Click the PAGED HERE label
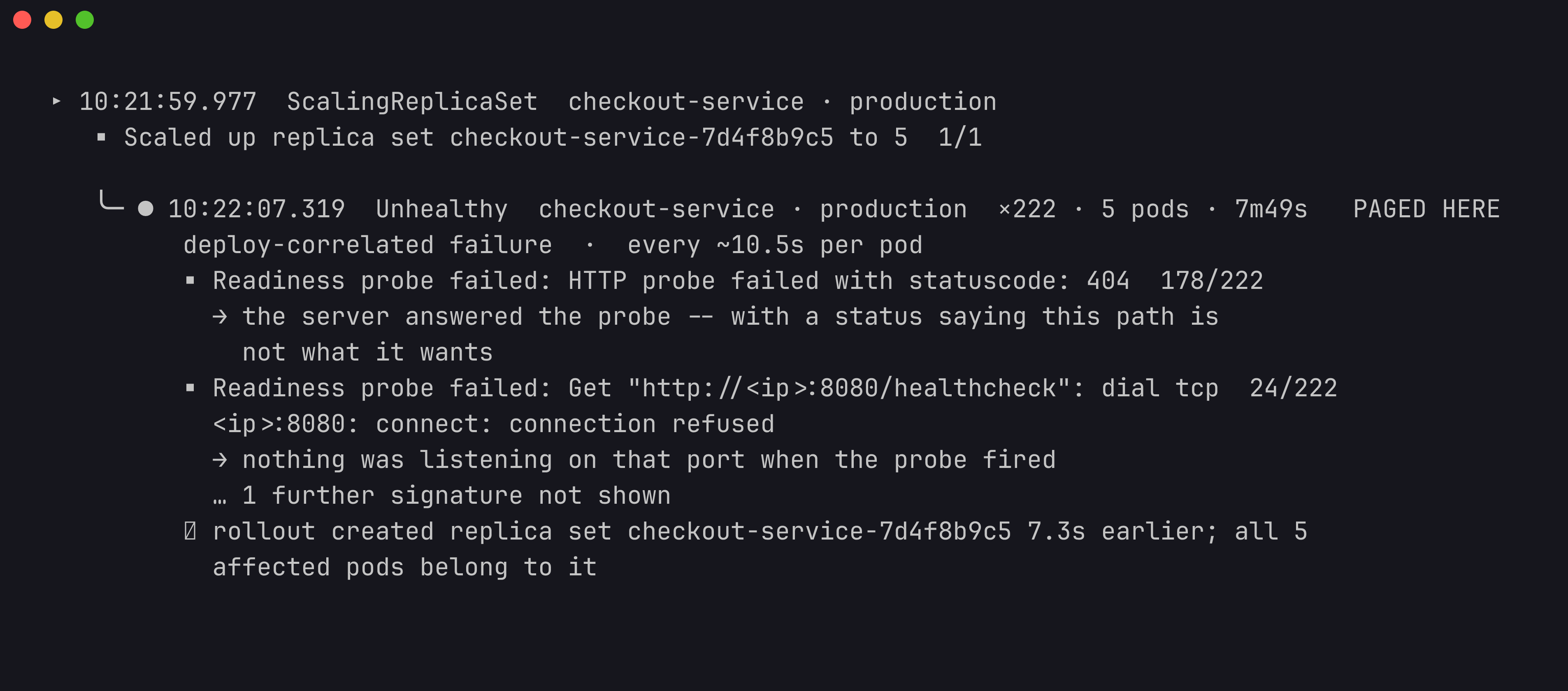 pyautogui.click(x=1426, y=209)
